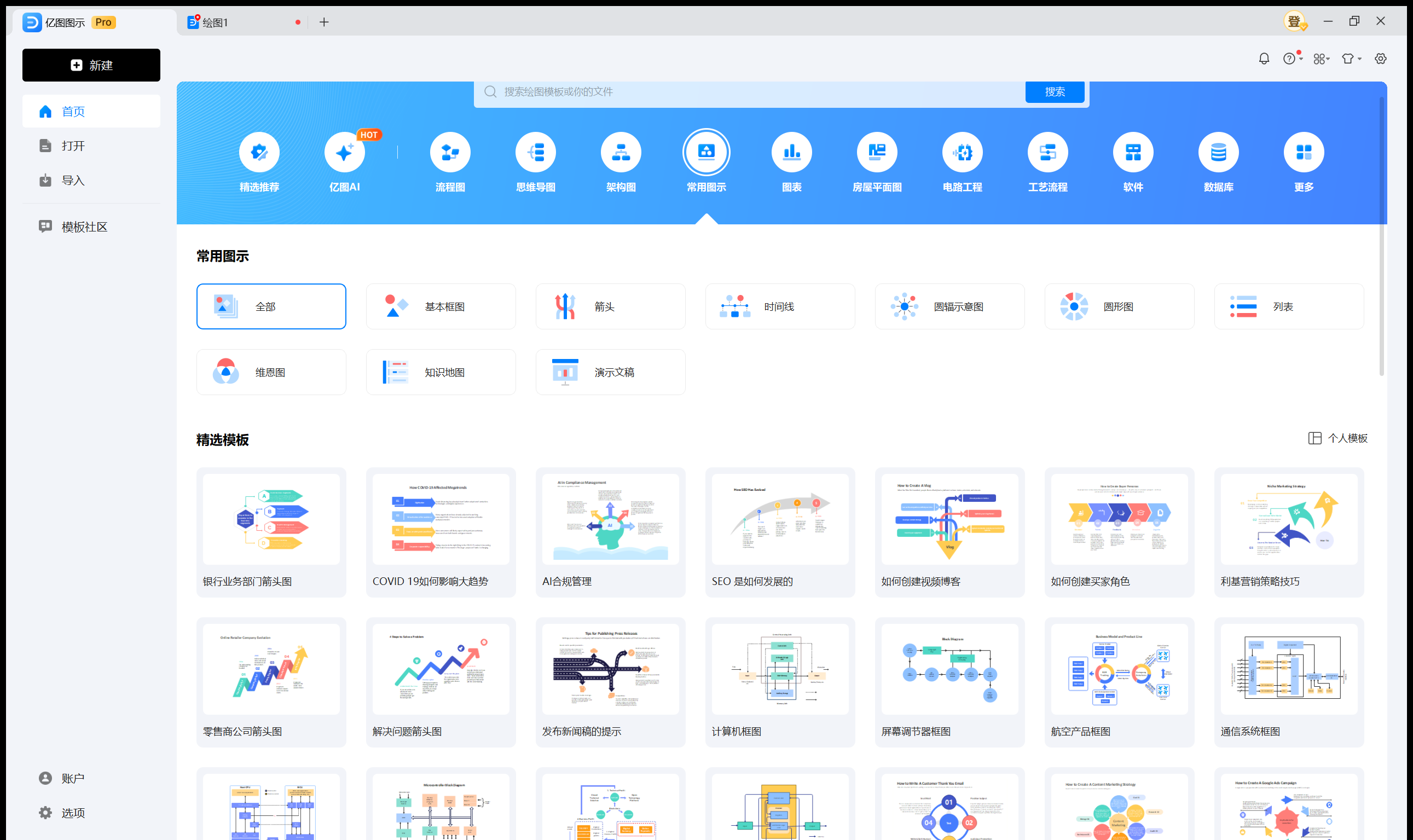Open the 流程图 category icon
The image size is (1413, 840).
(x=450, y=152)
